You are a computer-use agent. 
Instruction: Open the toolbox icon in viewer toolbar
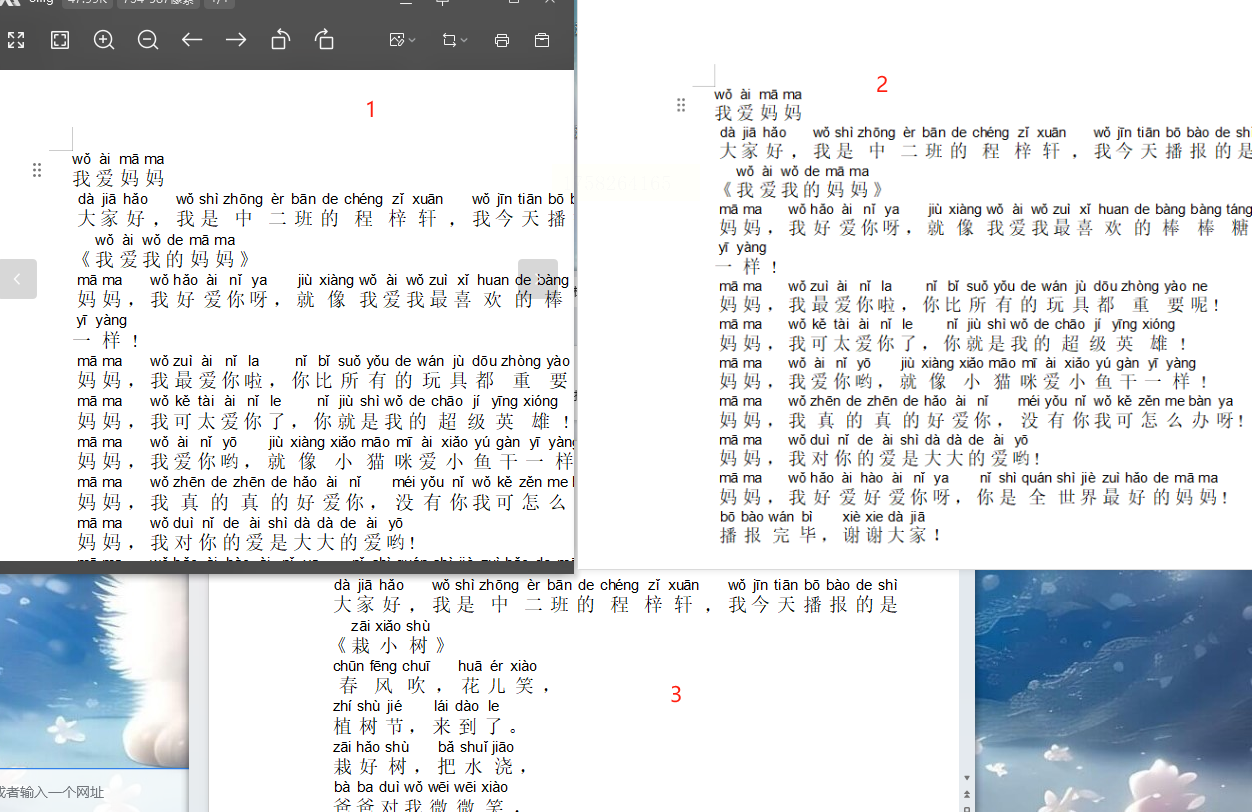click(542, 40)
